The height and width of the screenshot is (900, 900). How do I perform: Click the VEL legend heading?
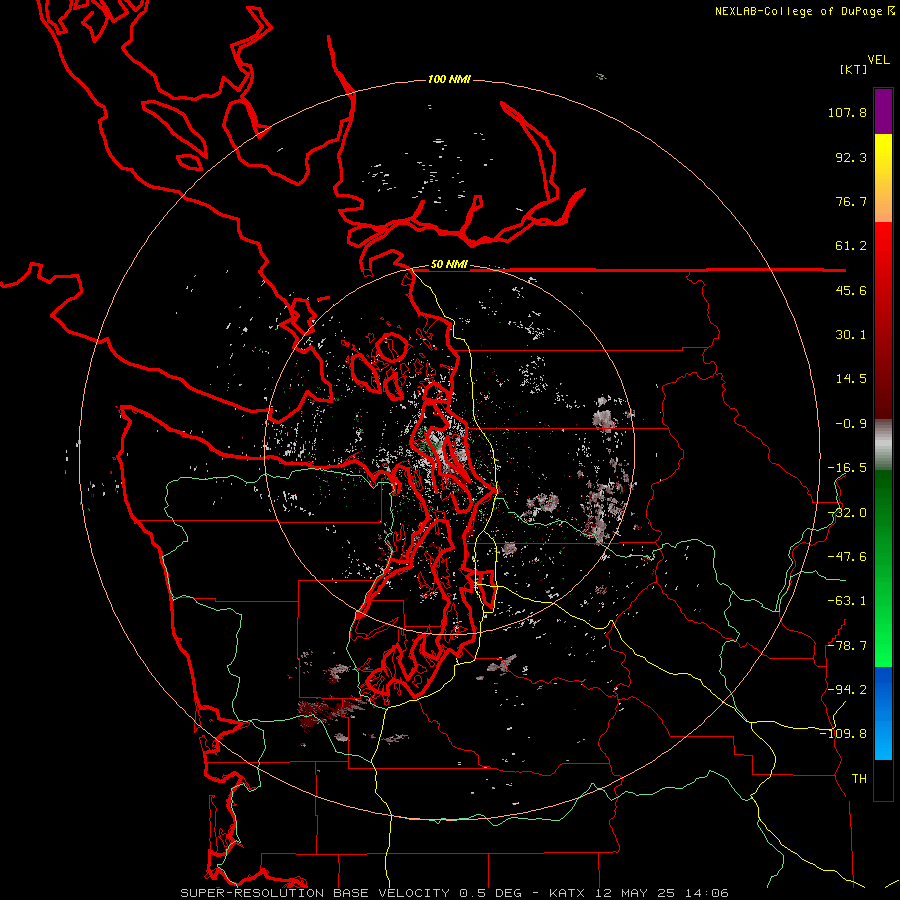pyautogui.click(x=879, y=60)
